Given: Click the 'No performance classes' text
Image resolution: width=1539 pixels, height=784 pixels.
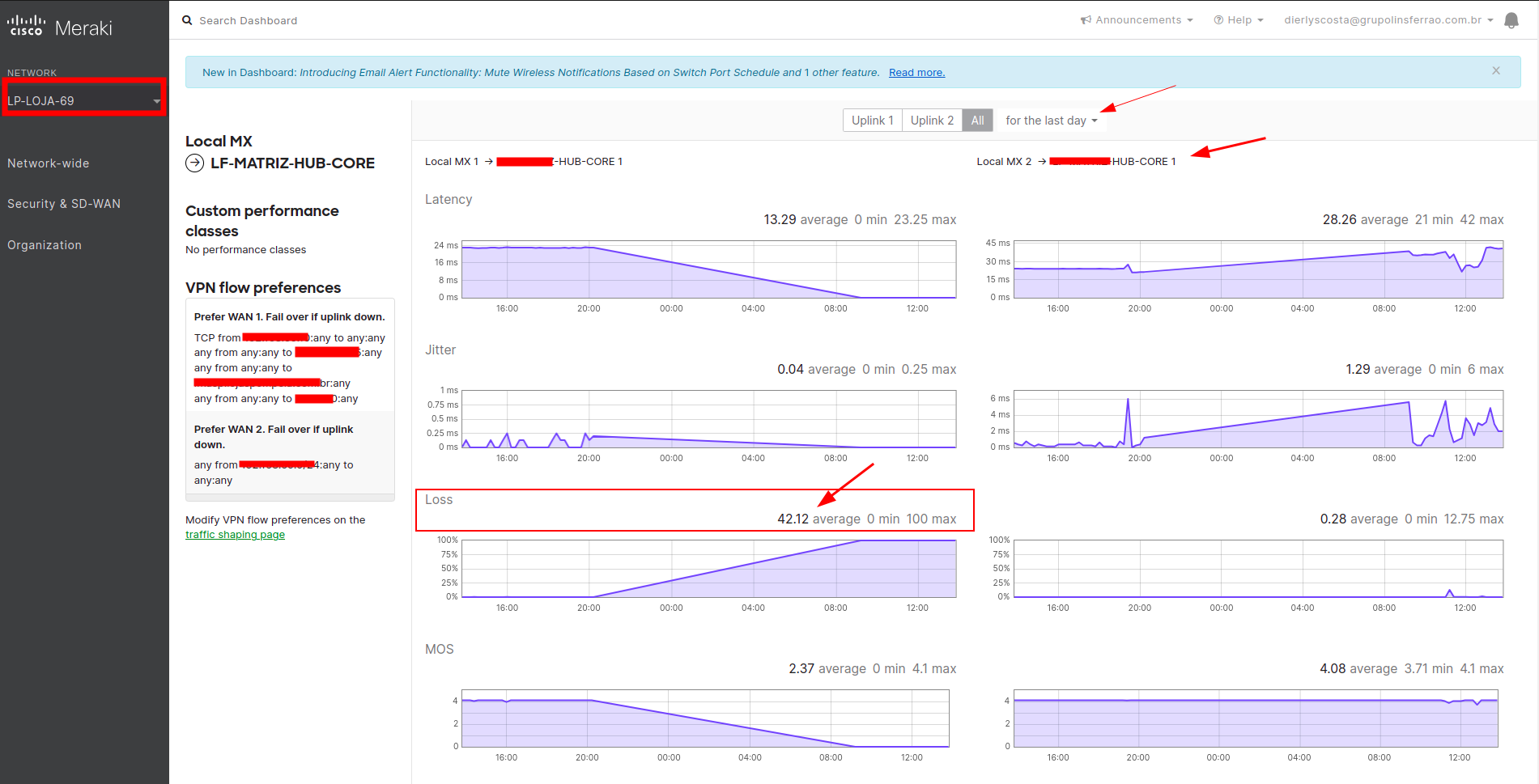Looking at the screenshot, I should (245, 250).
